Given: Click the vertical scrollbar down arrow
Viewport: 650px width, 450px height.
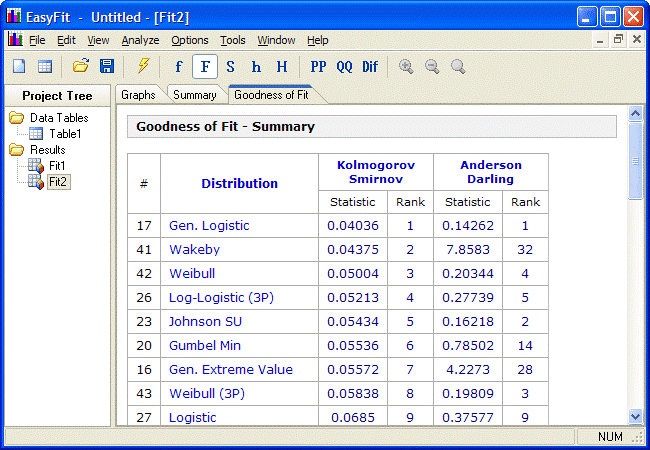Looking at the screenshot, I should (634, 416).
